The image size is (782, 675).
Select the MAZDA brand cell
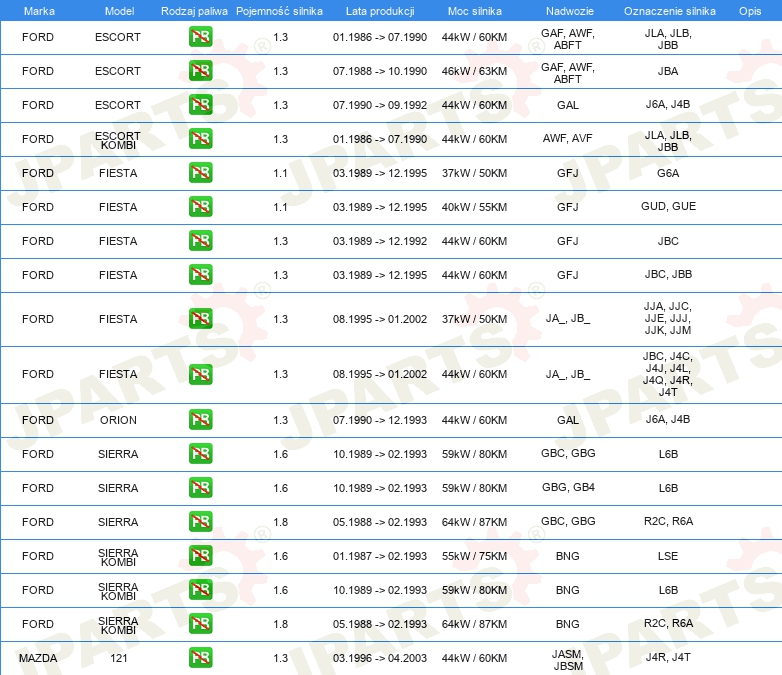point(38,658)
